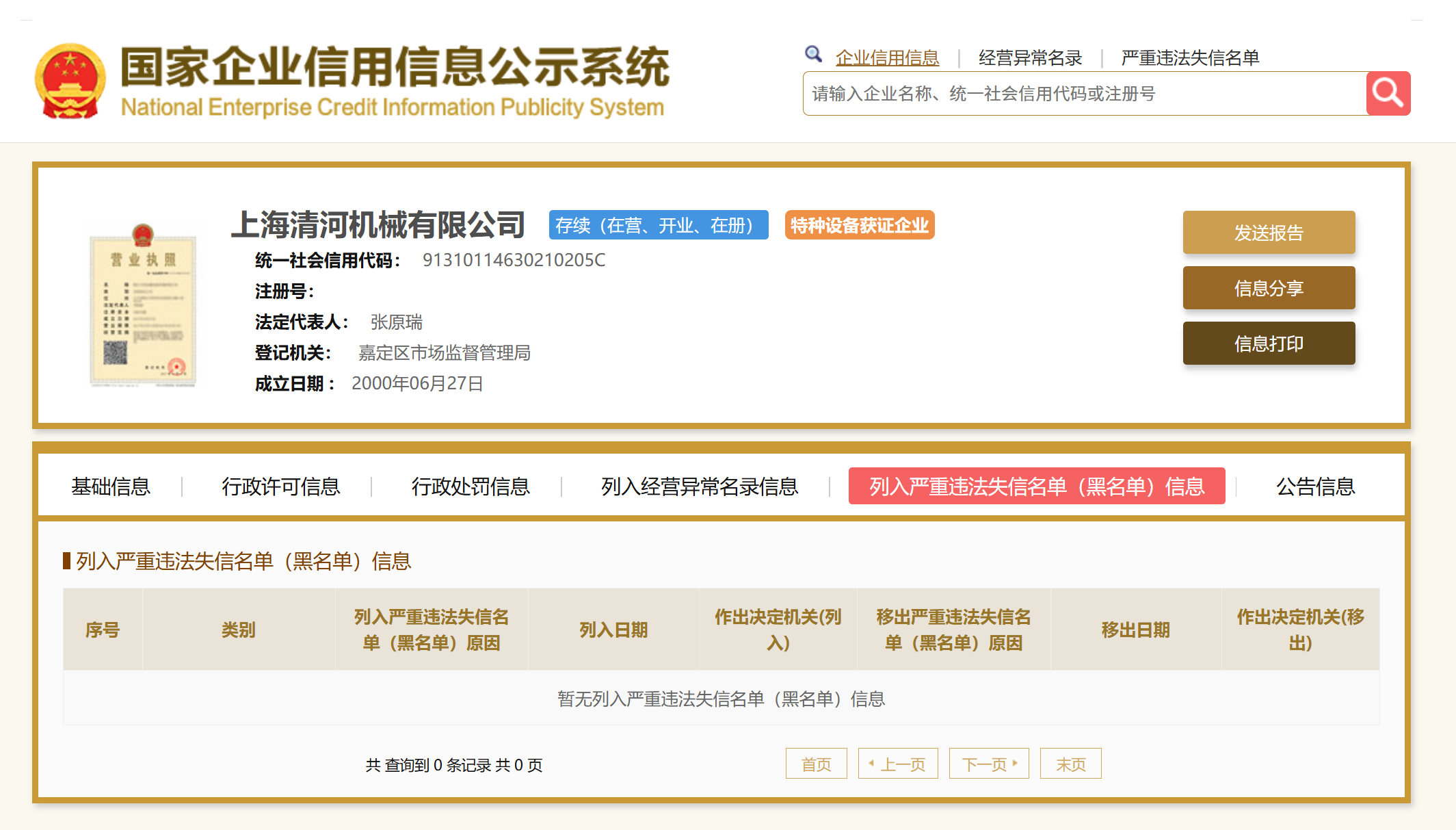The height and width of the screenshot is (830, 1456).
Task: Click the establishment date 2000年06月27日
Action: pyautogui.click(x=417, y=383)
